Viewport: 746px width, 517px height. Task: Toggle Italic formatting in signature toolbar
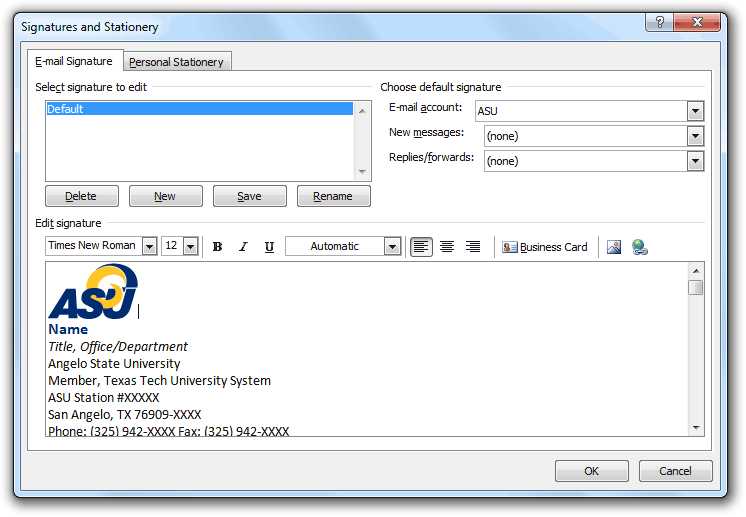pyautogui.click(x=243, y=247)
